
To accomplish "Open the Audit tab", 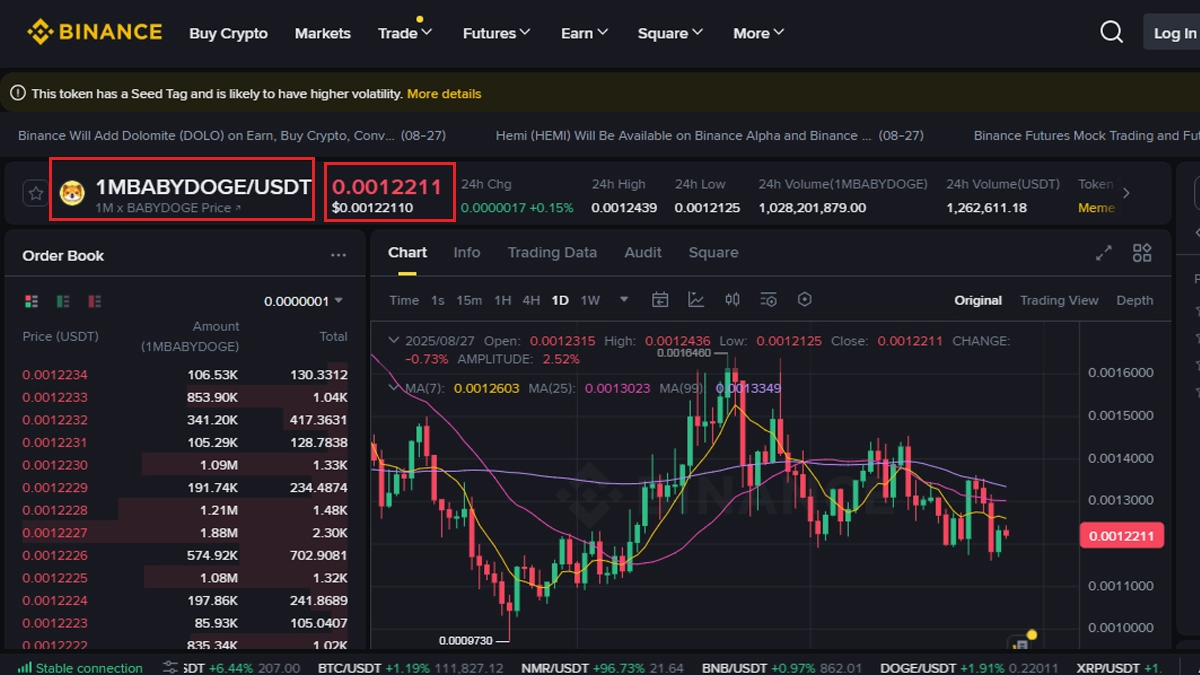I will [643, 252].
